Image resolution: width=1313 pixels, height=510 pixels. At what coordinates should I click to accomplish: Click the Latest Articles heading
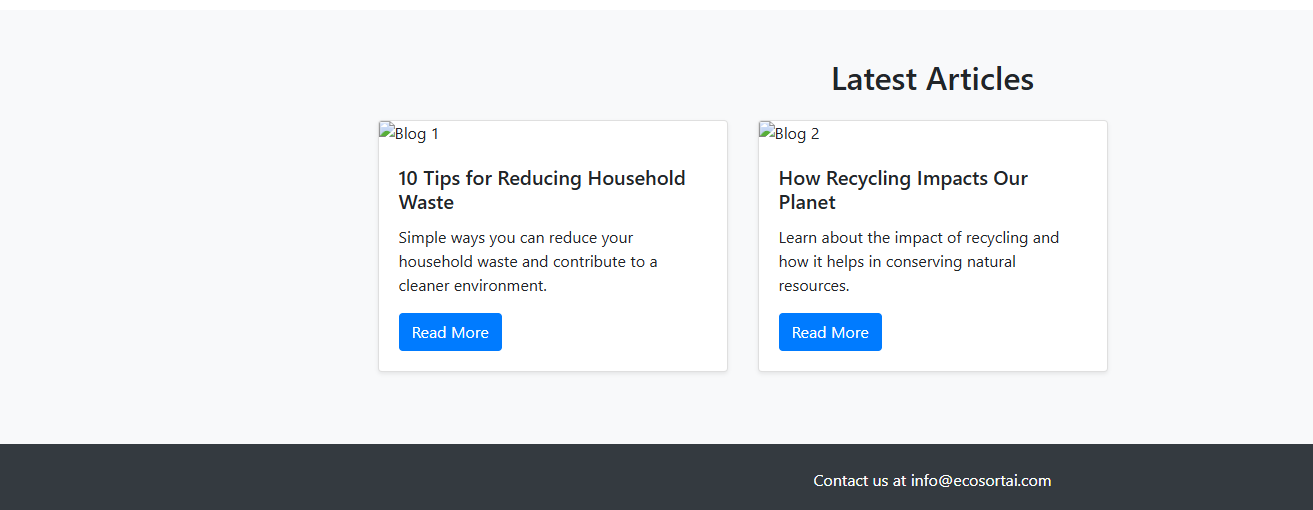pyautogui.click(x=932, y=79)
